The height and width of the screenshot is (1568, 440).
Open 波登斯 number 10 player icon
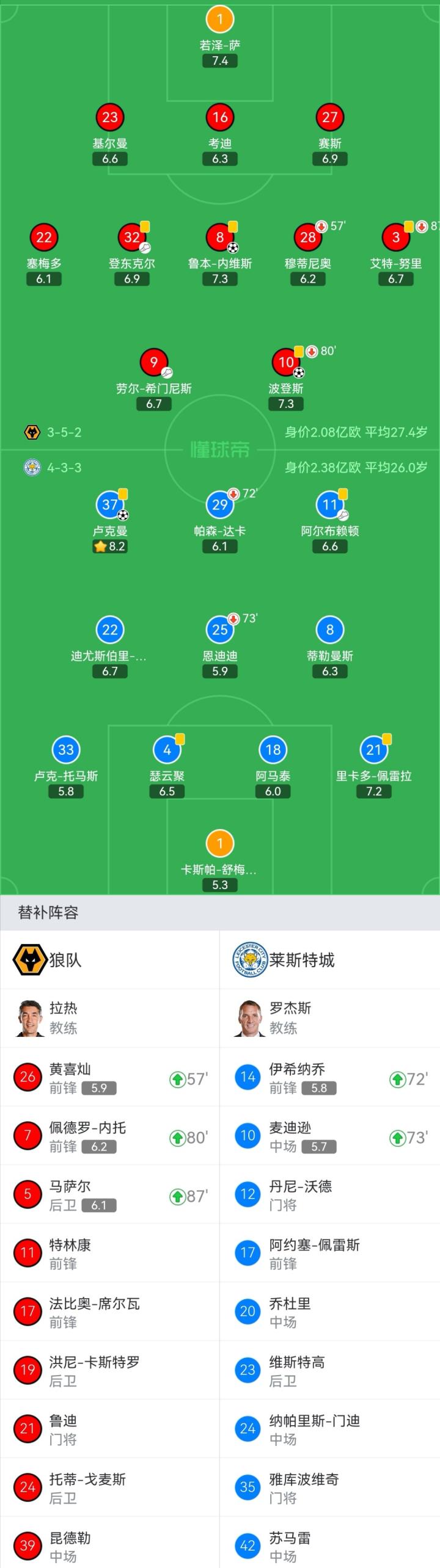tap(286, 362)
